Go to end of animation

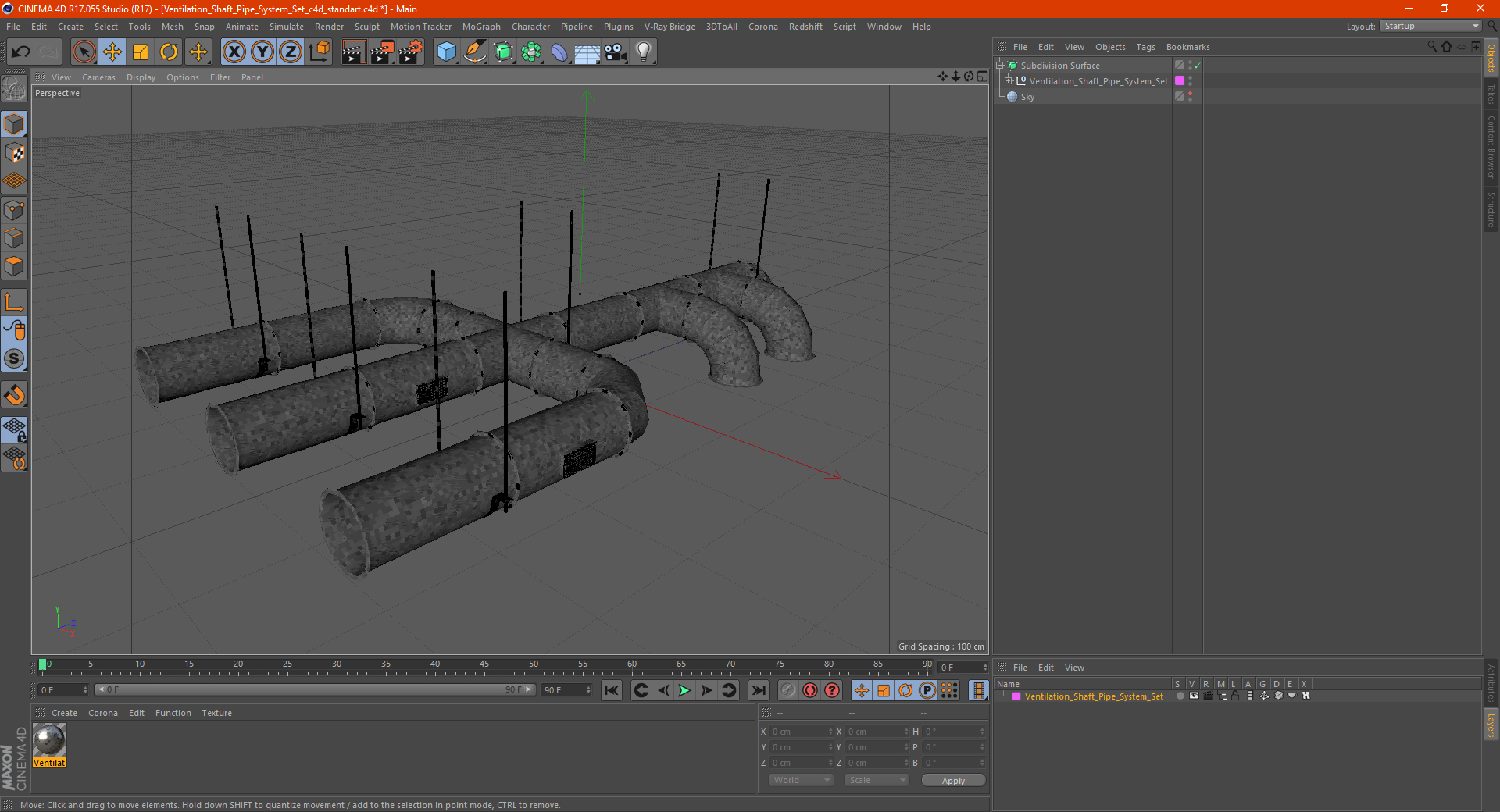(759, 690)
